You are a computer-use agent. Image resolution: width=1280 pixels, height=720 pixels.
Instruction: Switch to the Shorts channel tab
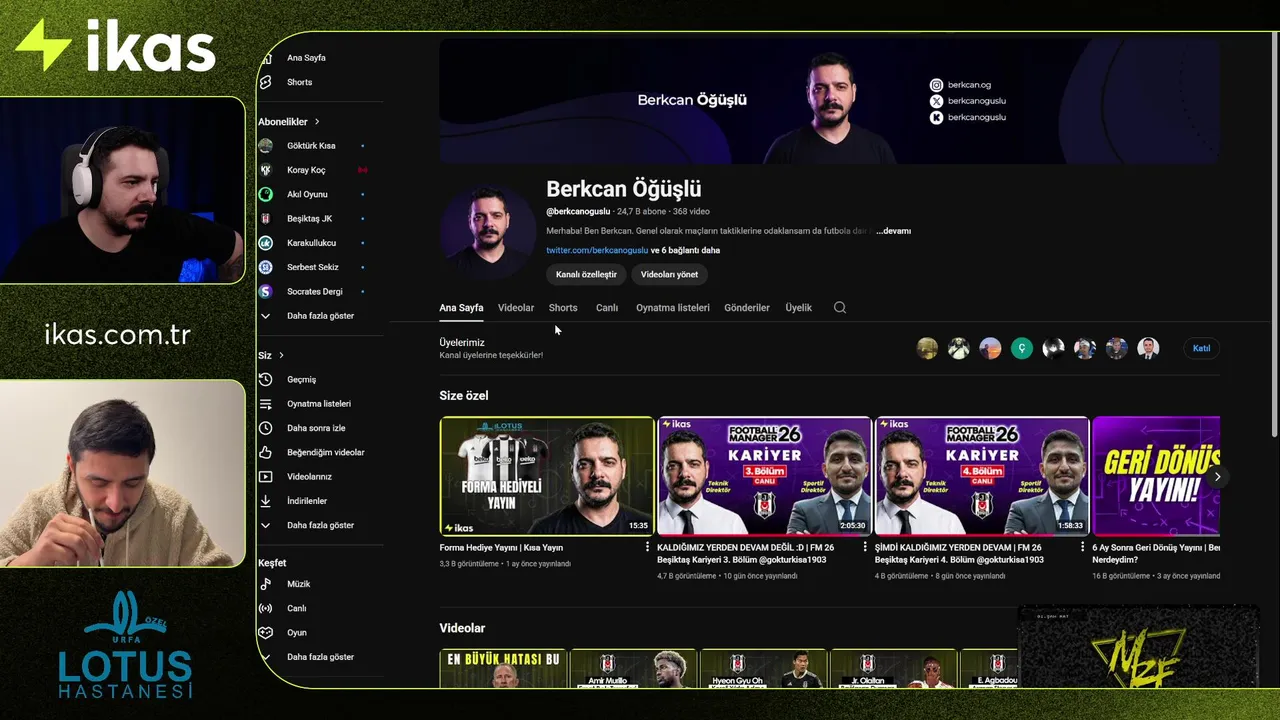point(563,308)
